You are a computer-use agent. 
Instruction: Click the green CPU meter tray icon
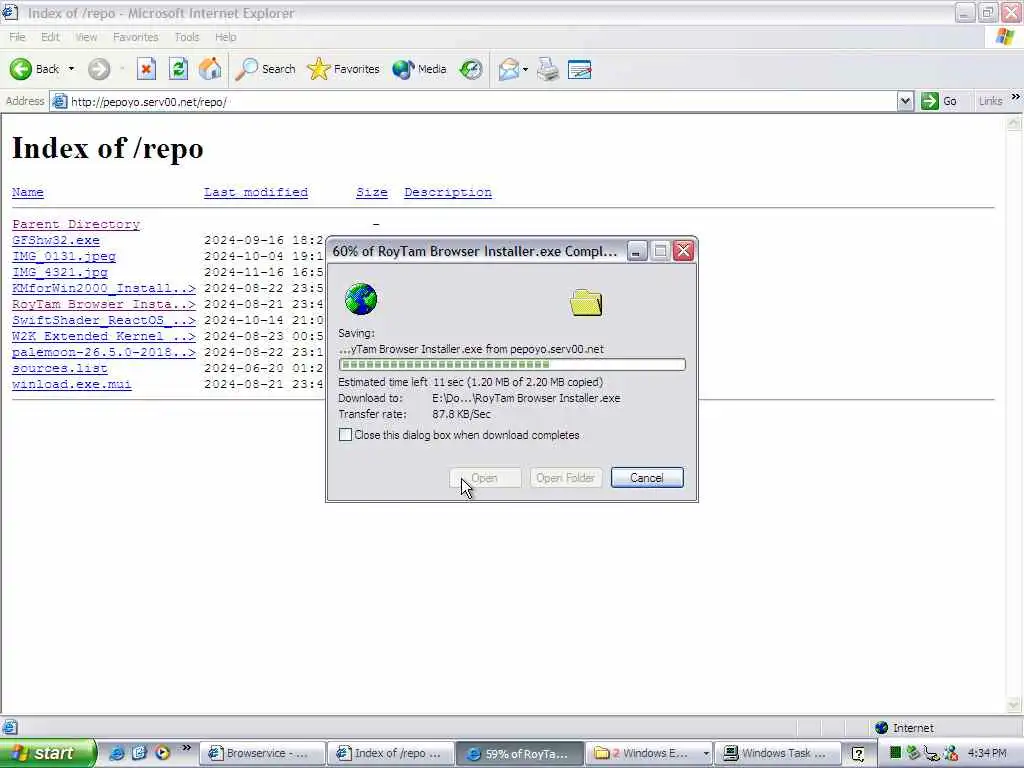(895, 753)
